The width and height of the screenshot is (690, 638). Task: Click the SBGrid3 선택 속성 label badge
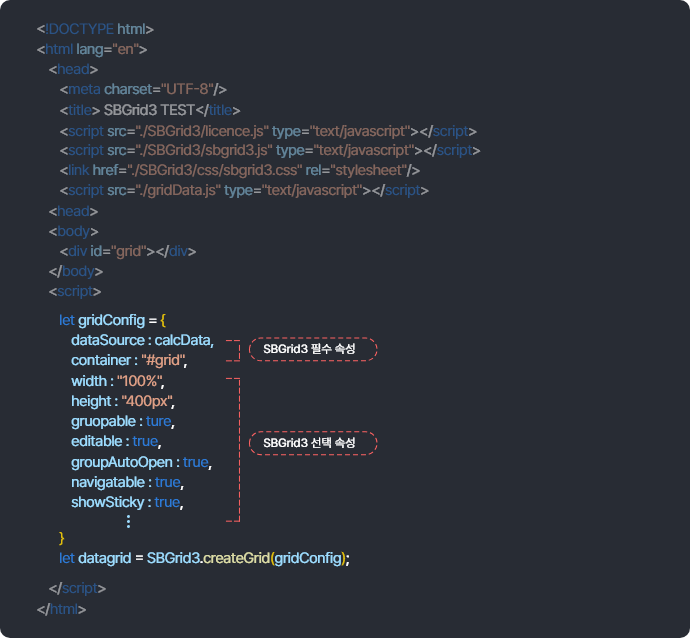coord(312,443)
